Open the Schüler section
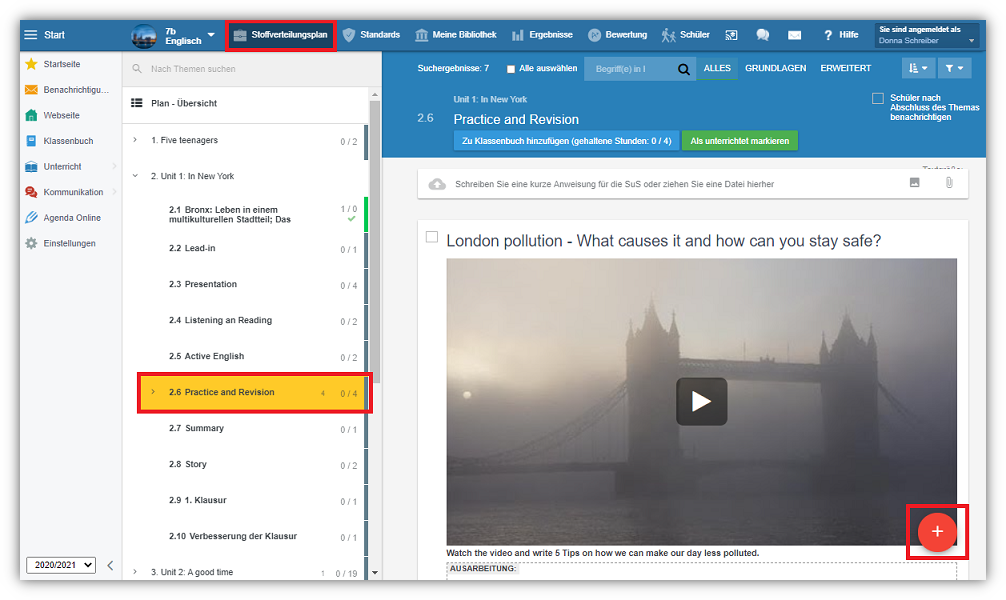 point(686,35)
